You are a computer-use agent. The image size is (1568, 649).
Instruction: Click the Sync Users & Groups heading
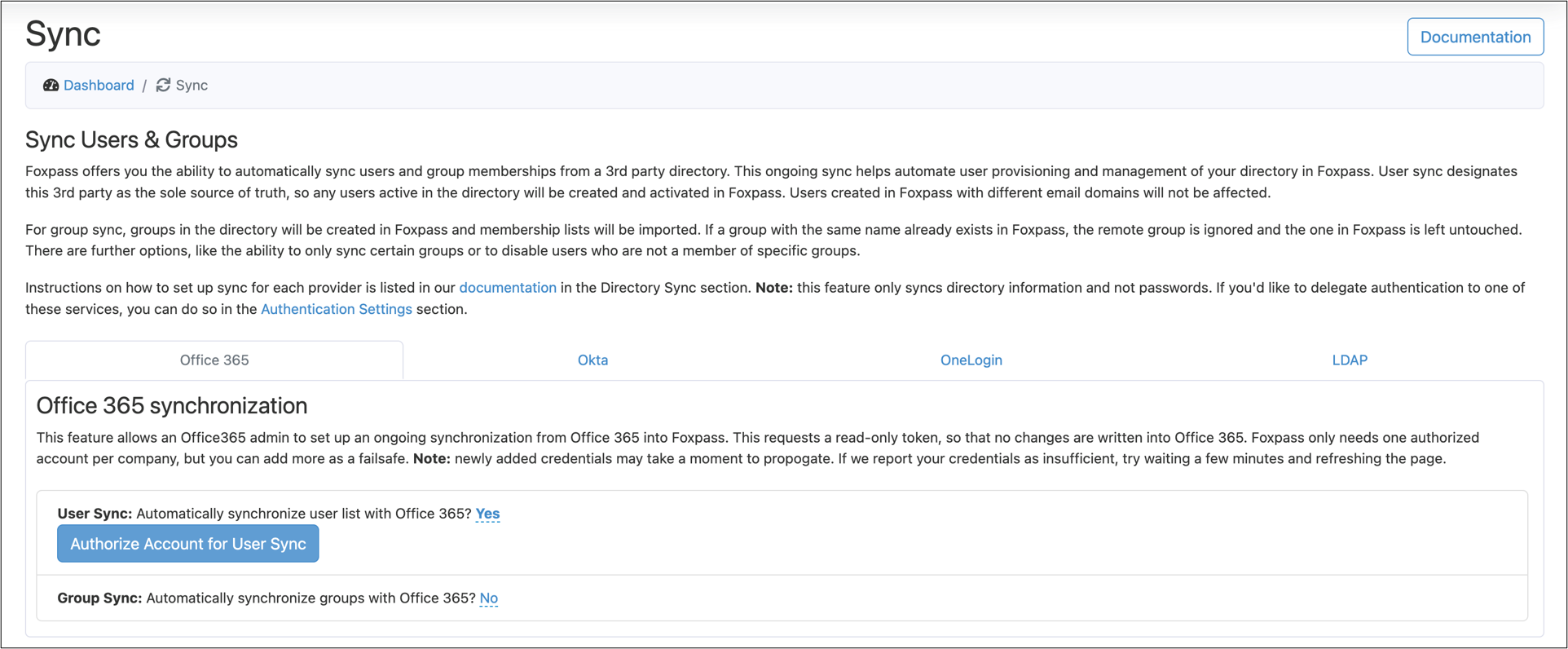(131, 139)
